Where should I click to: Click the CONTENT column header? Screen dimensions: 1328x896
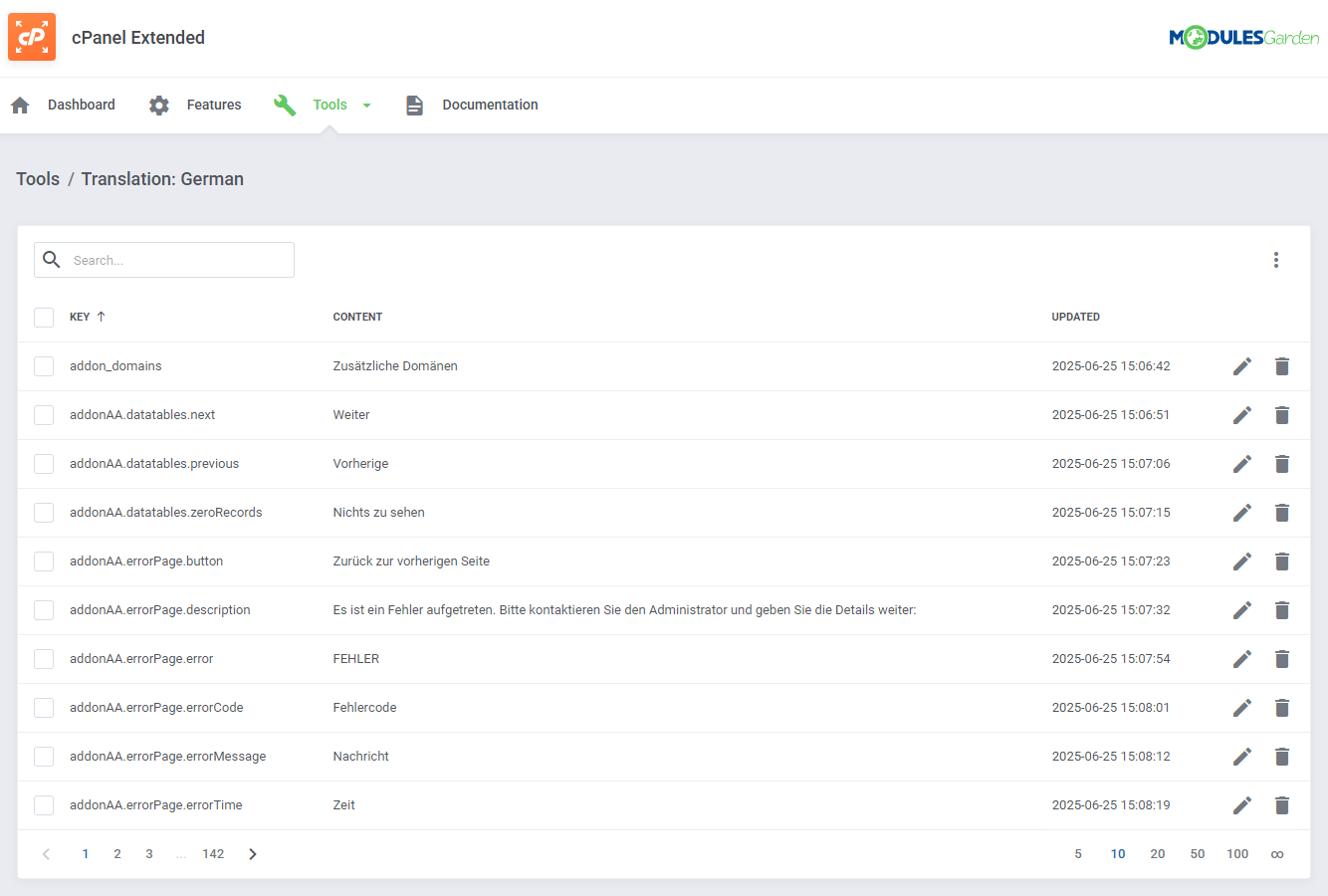357,317
